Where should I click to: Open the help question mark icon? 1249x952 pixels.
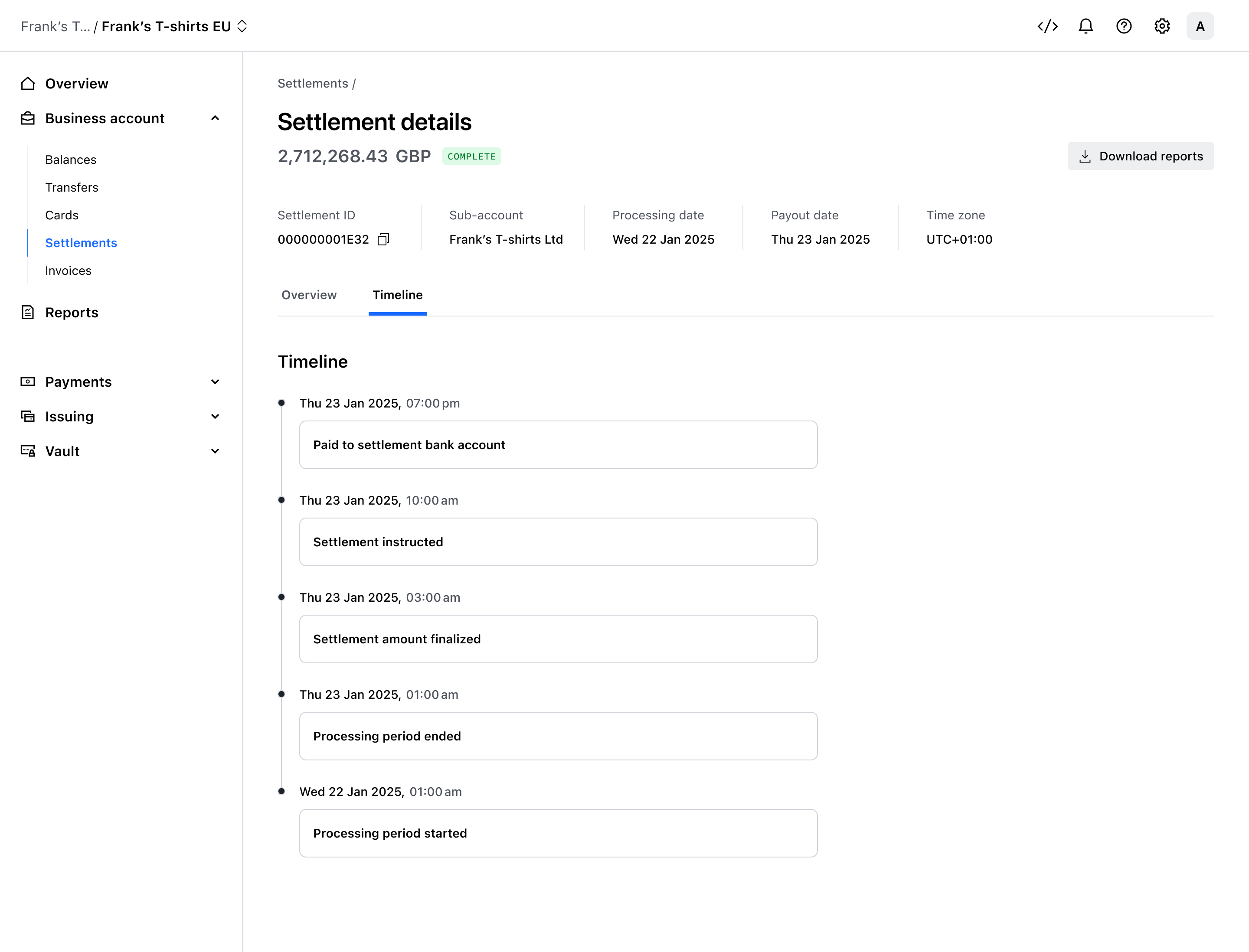tap(1124, 26)
